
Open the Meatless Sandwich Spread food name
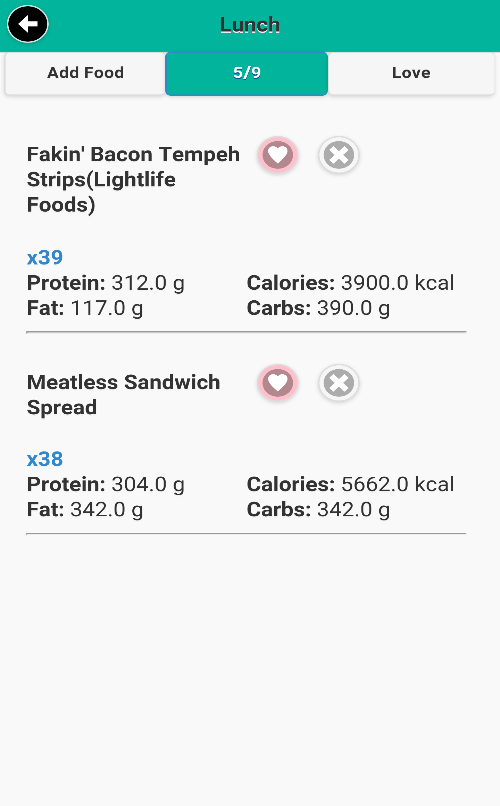click(123, 395)
